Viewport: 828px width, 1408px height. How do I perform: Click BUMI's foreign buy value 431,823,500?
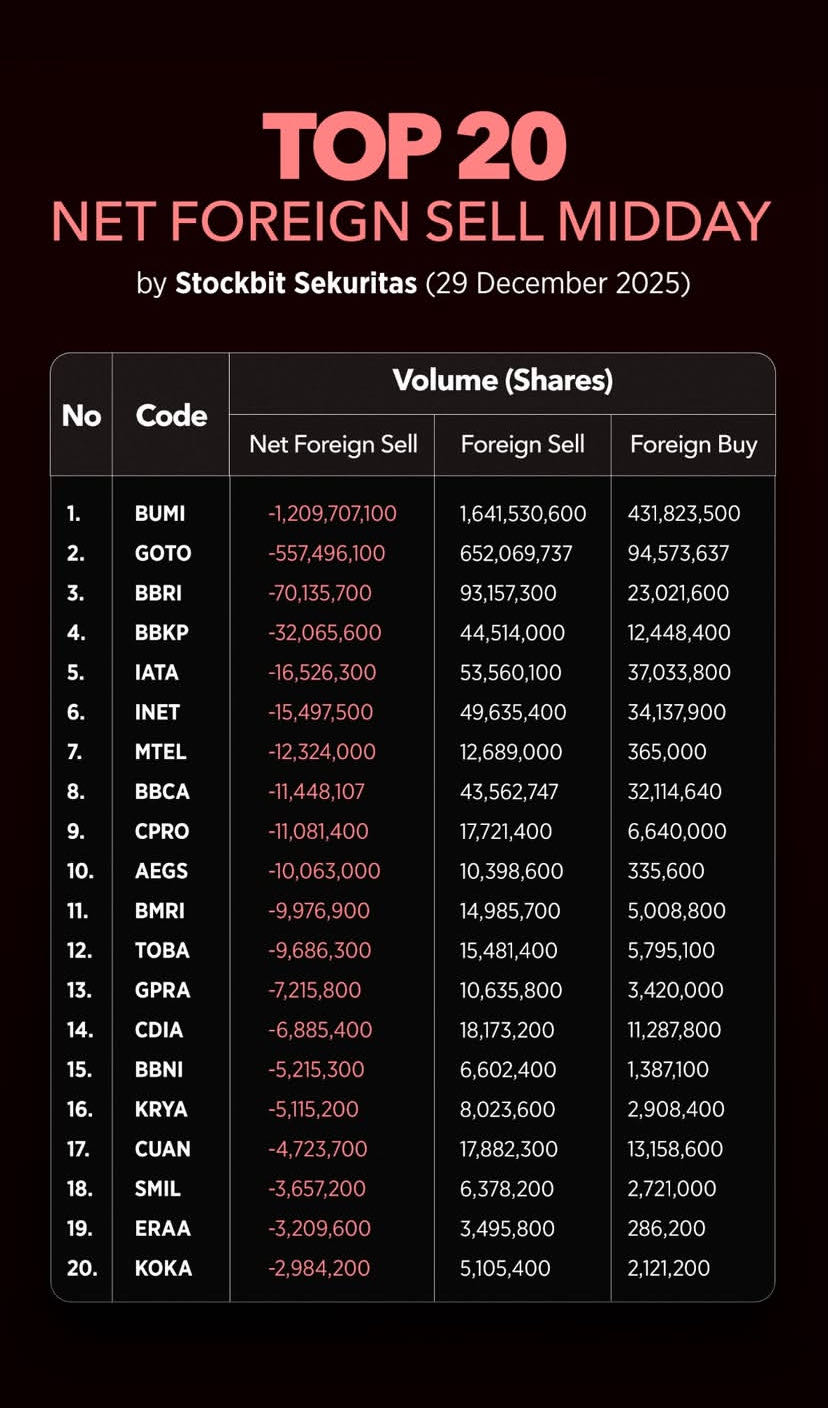(x=684, y=514)
